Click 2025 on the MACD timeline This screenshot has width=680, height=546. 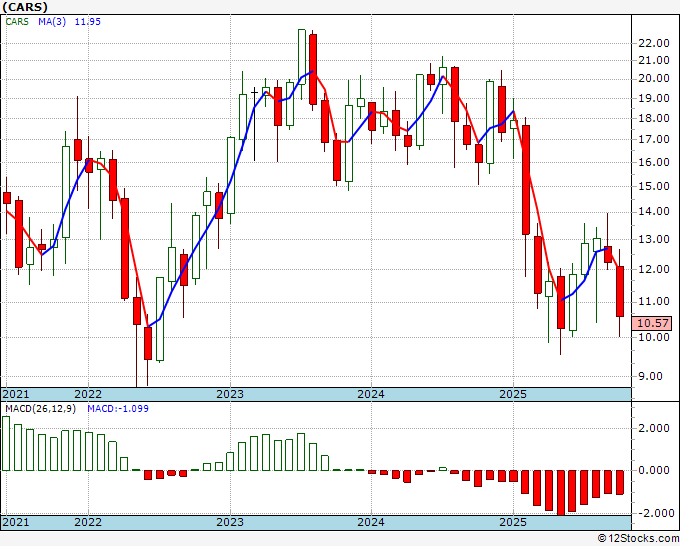coord(513,522)
